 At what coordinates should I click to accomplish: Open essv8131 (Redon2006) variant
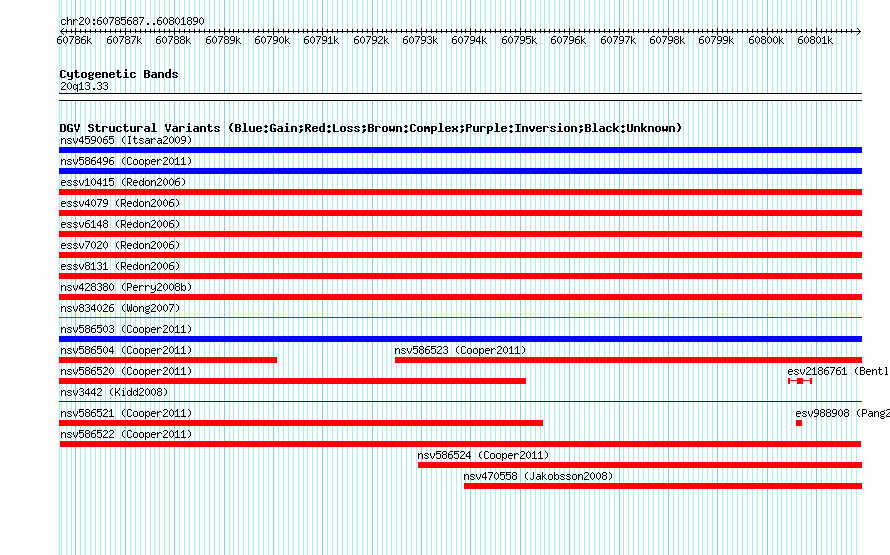coord(120,266)
